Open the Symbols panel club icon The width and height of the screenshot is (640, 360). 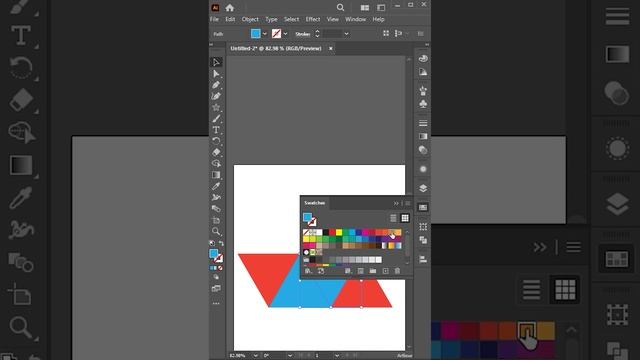pyautogui.click(x=423, y=104)
